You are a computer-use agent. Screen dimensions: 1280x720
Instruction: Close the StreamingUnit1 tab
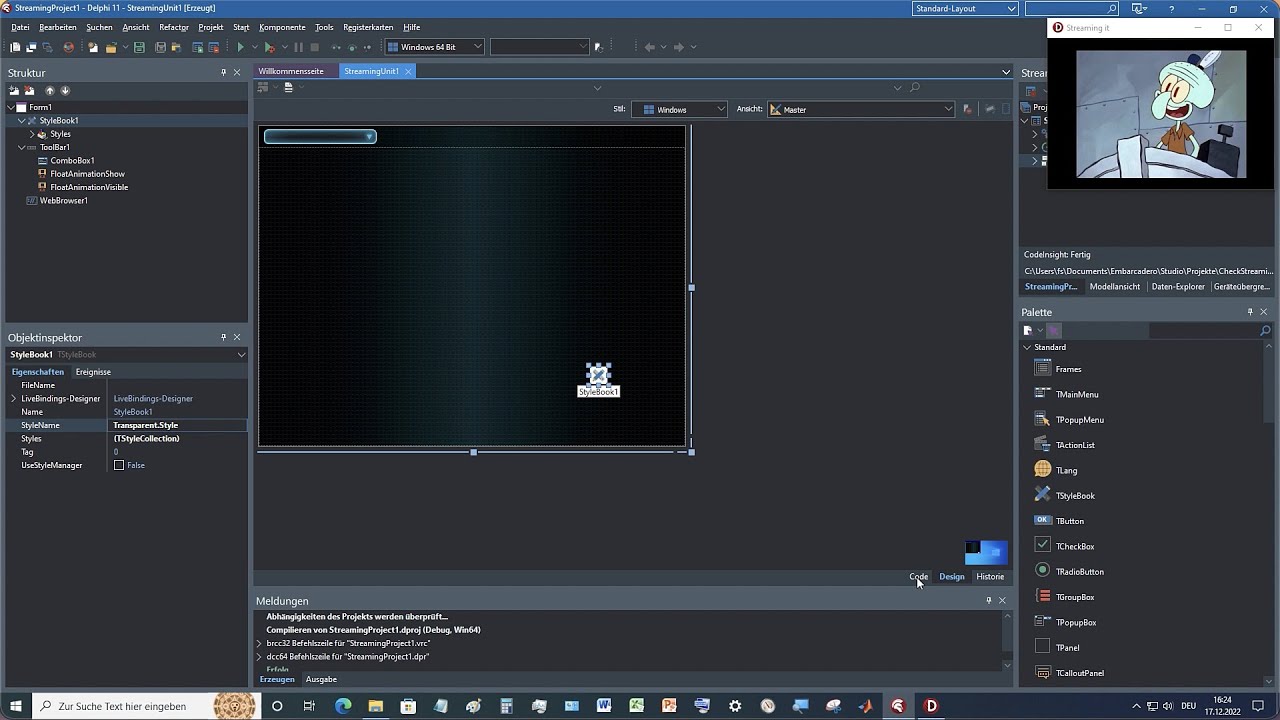pyautogui.click(x=408, y=71)
